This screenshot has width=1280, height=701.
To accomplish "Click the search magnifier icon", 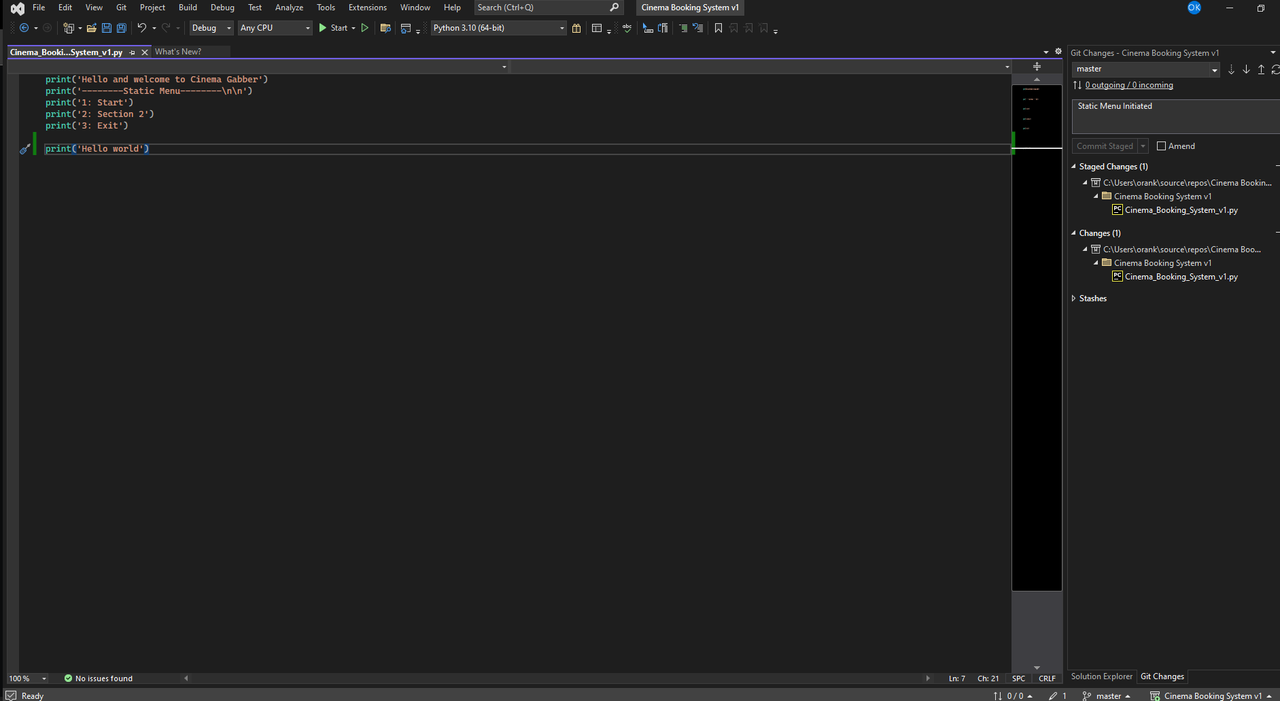I will [x=614, y=7].
